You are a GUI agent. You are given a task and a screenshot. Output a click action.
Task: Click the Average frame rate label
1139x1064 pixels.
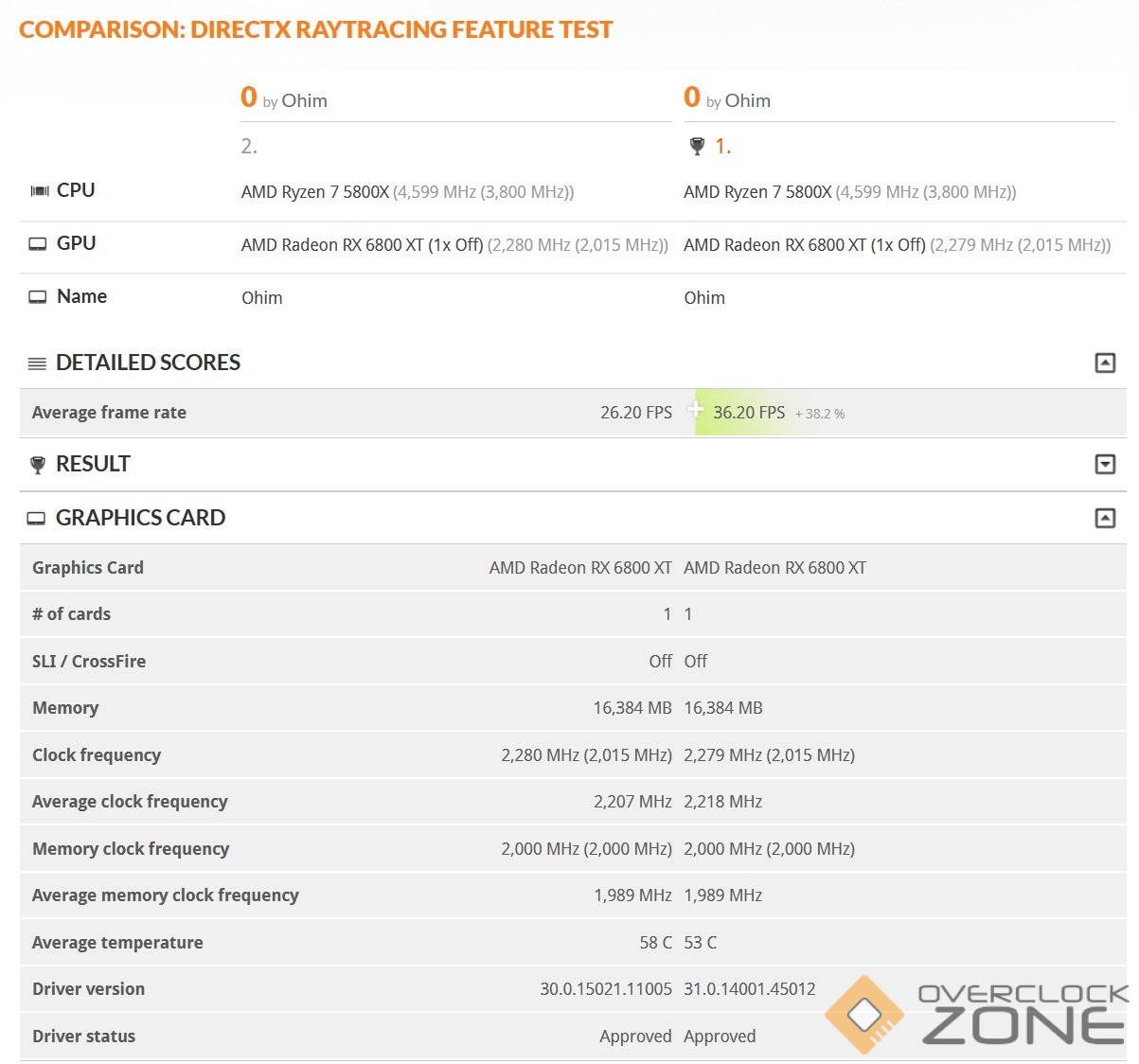(109, 413)
